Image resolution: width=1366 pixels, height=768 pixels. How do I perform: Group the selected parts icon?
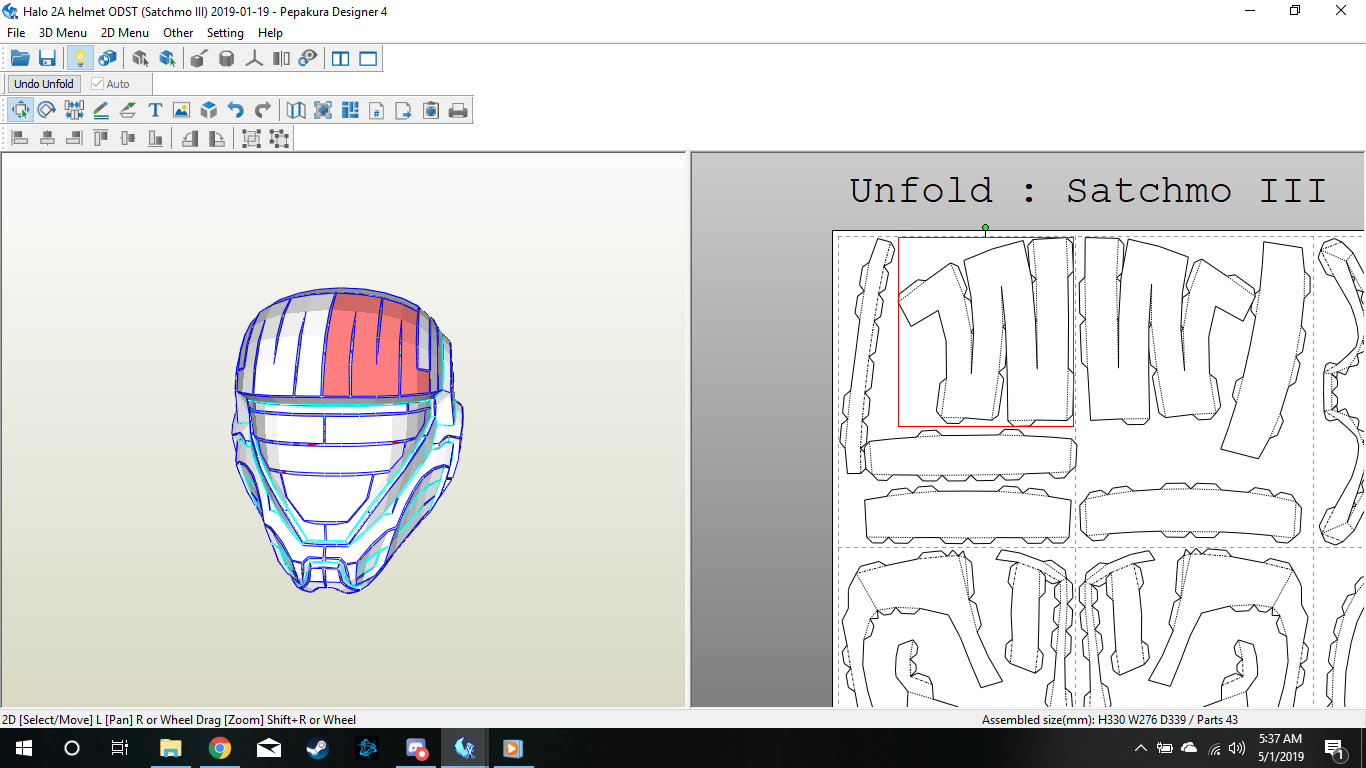coord(252,138)
